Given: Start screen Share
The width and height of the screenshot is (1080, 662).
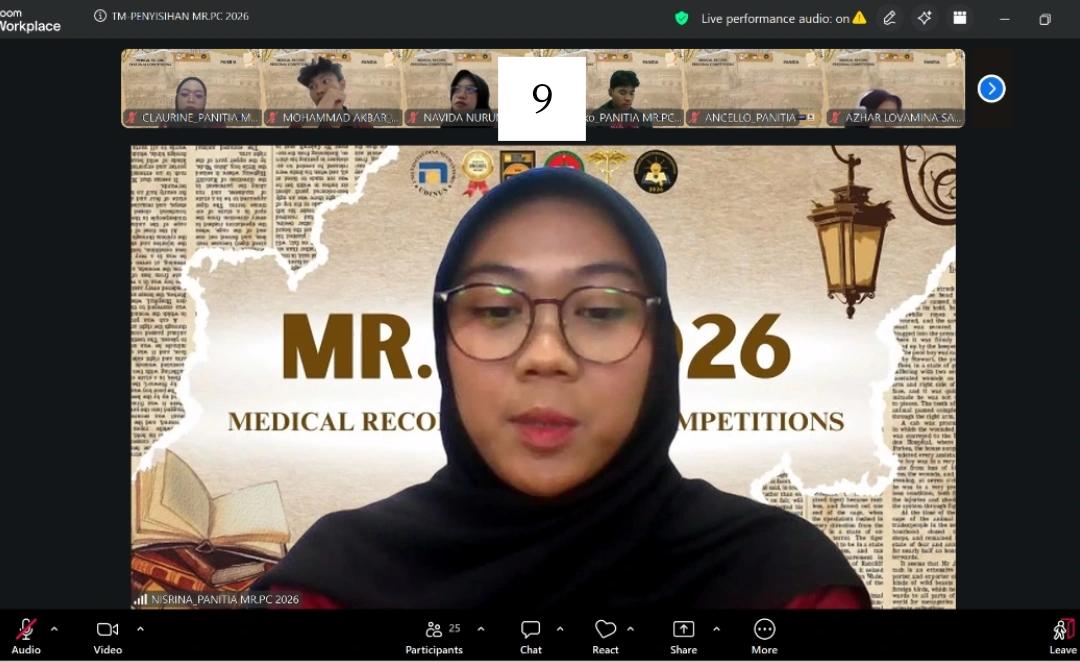Looking at the screenshot, I should pyautogui.click(x=683, y=637).
